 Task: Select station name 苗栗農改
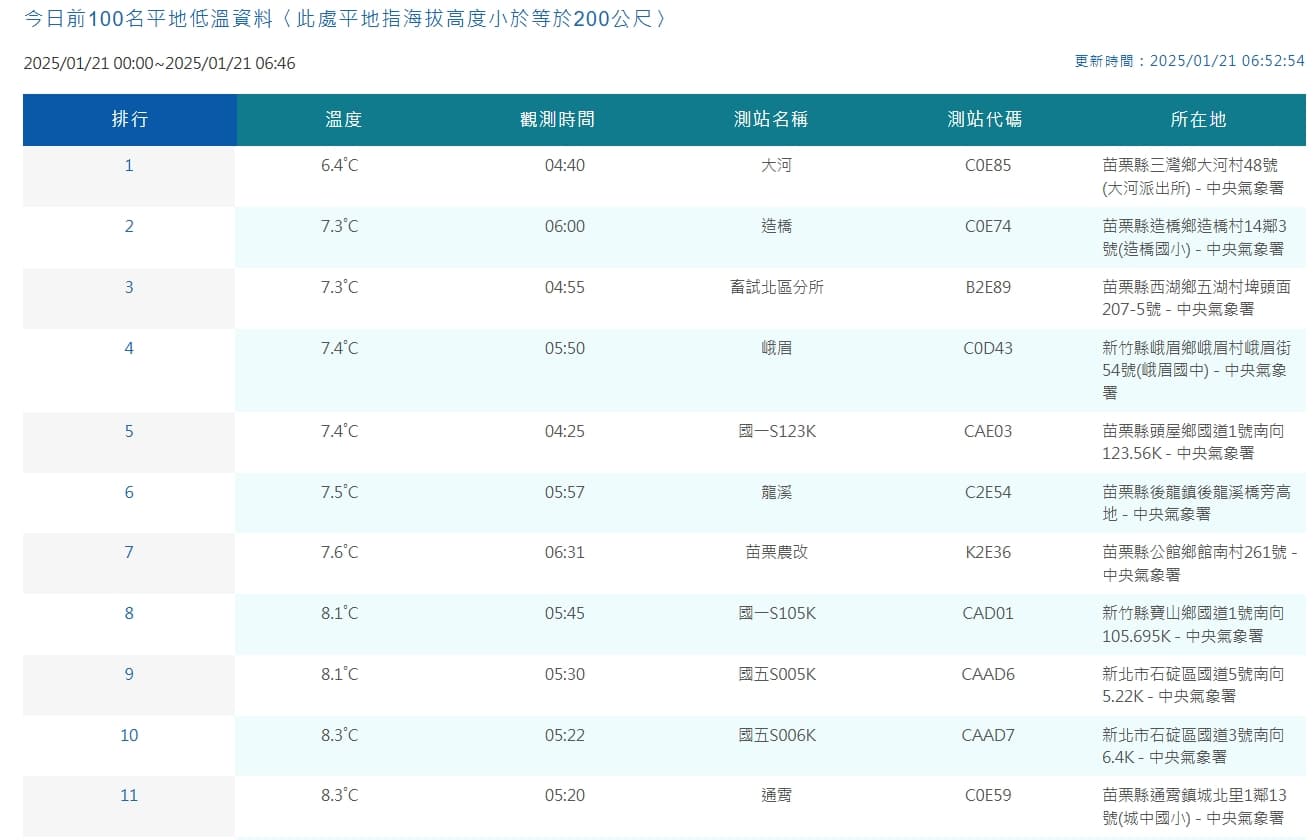coord(777,552)
